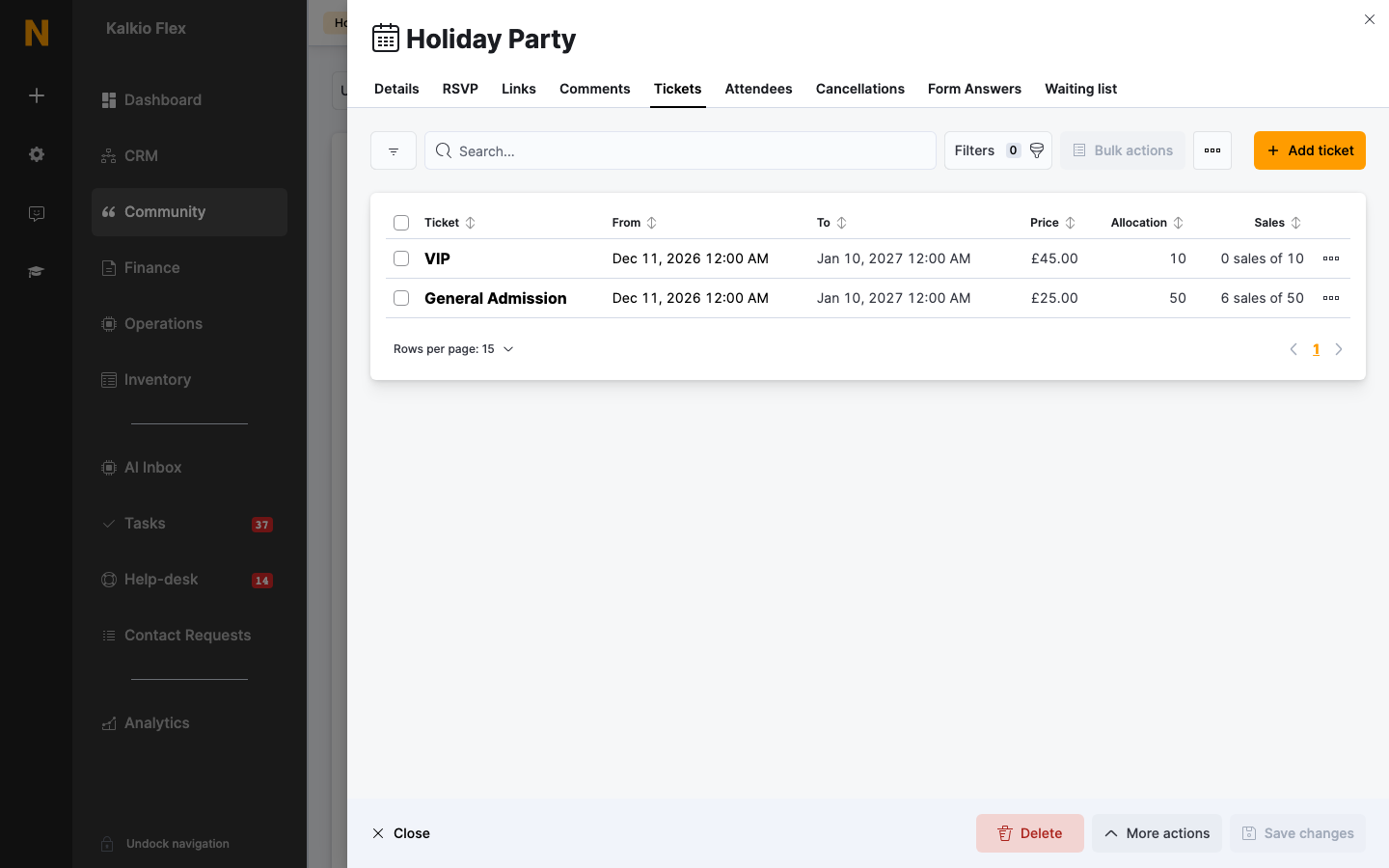Expand the More actions menu

(1157, 833)
